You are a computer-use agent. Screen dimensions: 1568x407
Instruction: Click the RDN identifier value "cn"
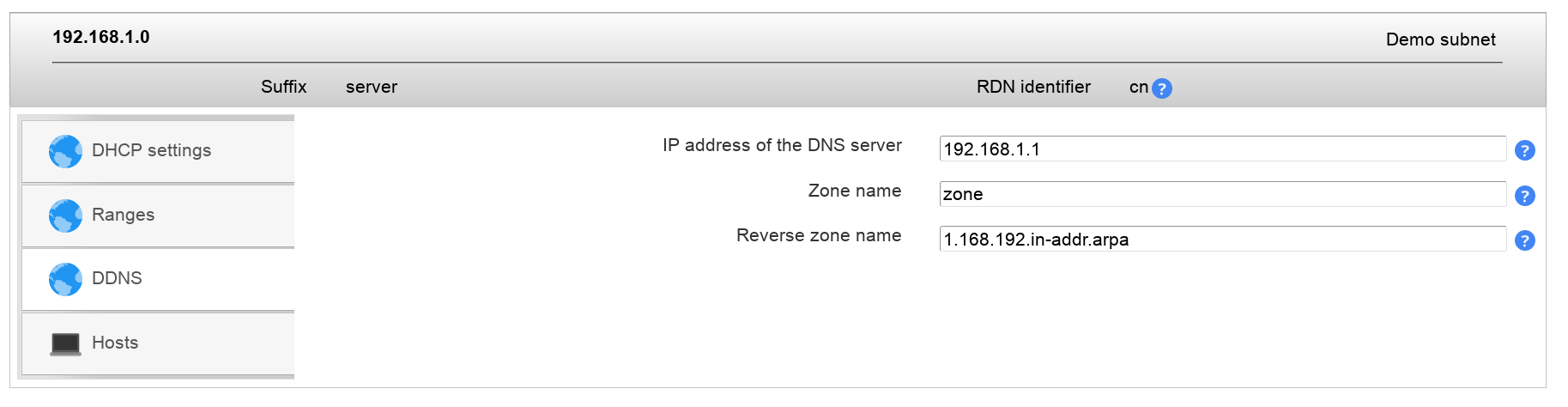(x=1138, y=87)
